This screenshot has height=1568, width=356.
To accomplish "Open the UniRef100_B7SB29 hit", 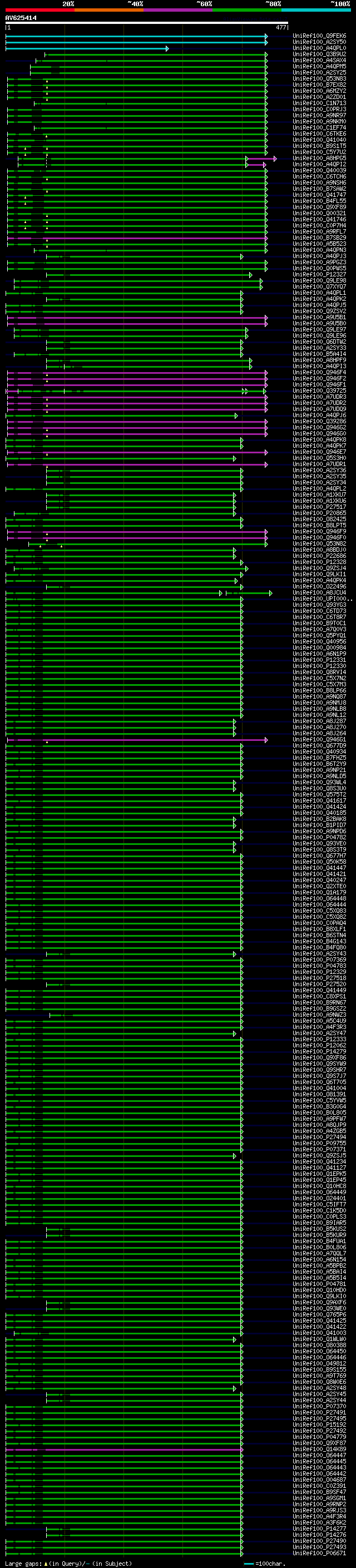I will 319,238.
